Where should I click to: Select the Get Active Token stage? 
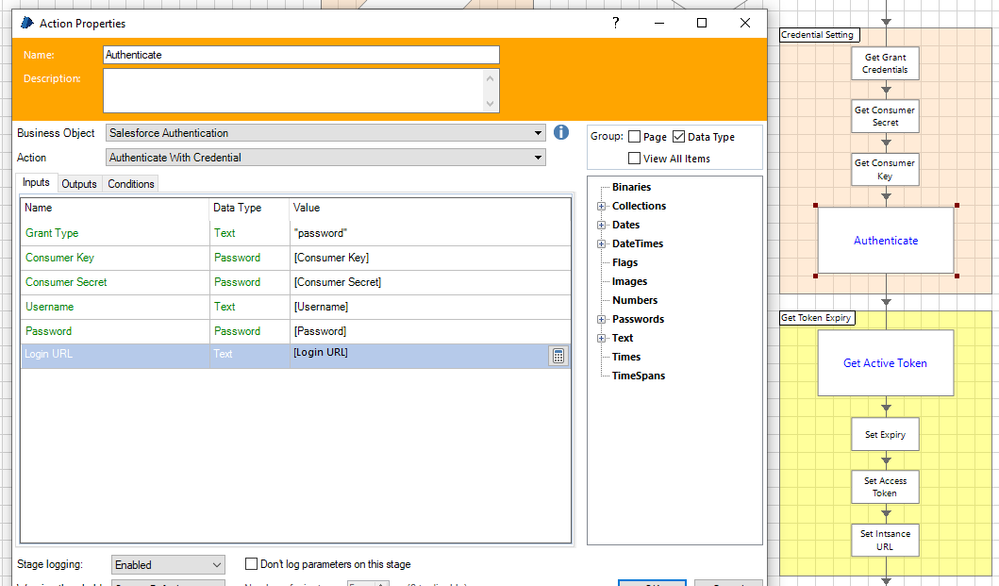(x=885, y=363)
